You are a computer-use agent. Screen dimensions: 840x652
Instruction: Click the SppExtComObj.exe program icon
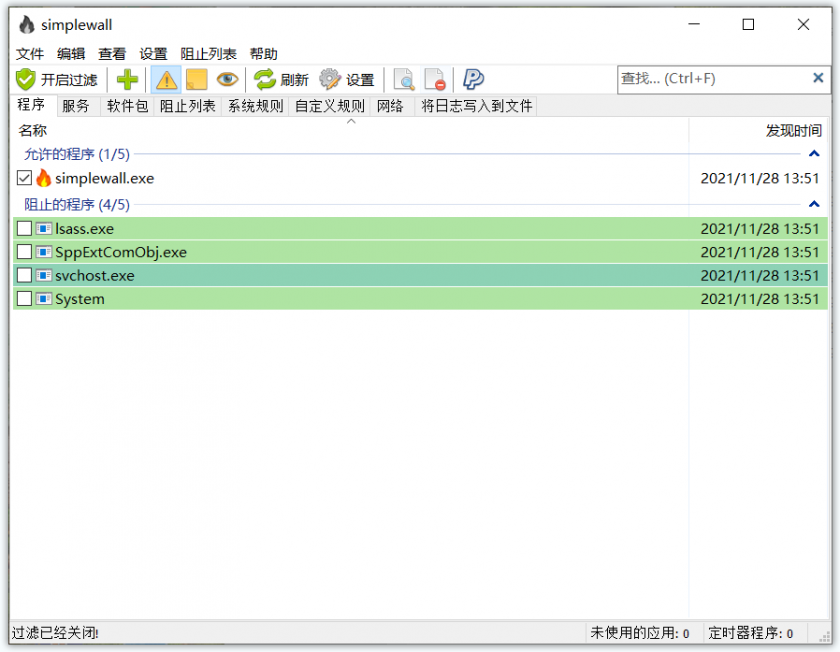pos(44,252)
